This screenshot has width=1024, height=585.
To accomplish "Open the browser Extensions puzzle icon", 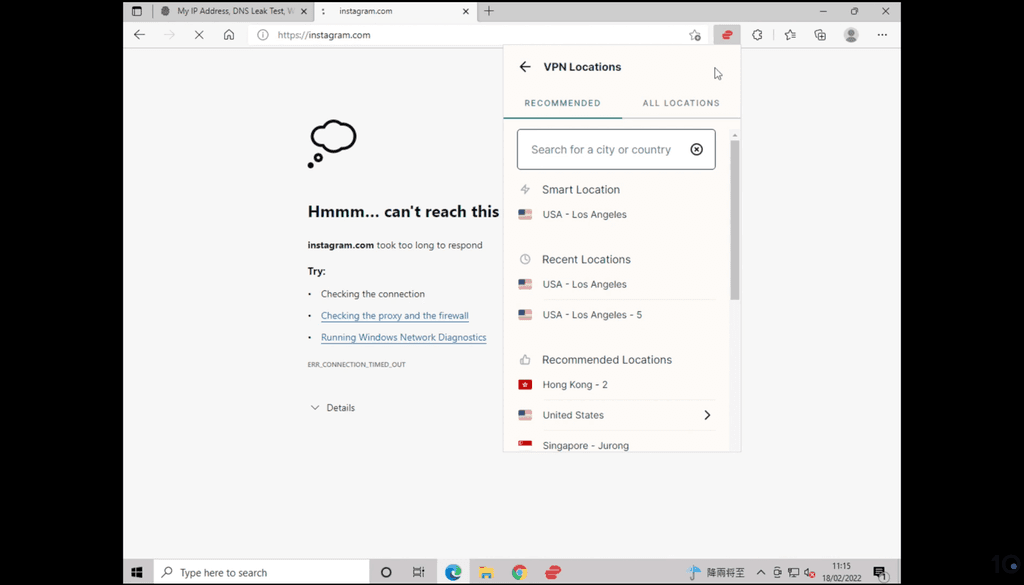I will point(757,35).
